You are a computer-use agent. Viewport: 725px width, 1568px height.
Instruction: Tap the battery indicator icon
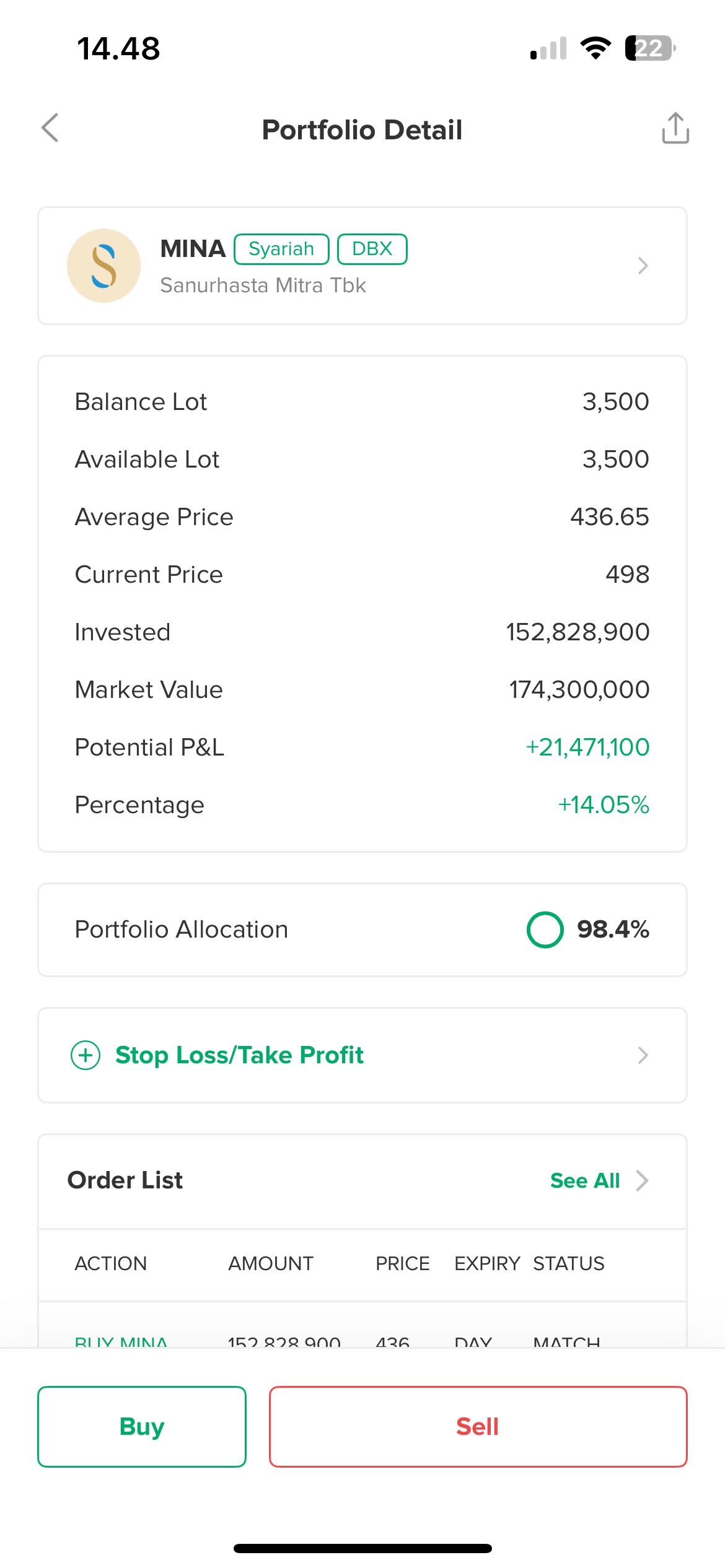point(649,48)
